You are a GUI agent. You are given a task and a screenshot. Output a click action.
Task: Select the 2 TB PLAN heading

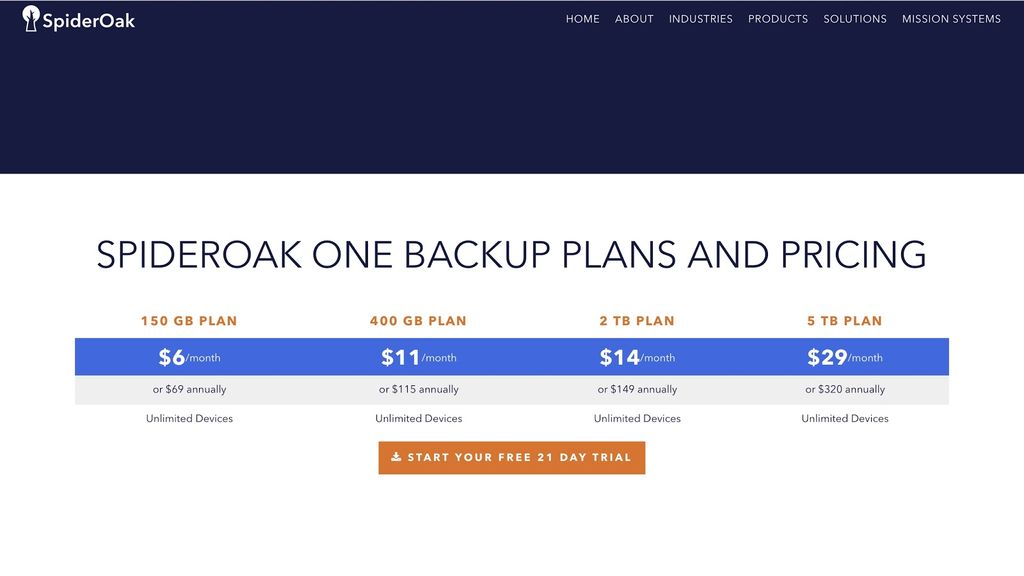pos(637,320)
